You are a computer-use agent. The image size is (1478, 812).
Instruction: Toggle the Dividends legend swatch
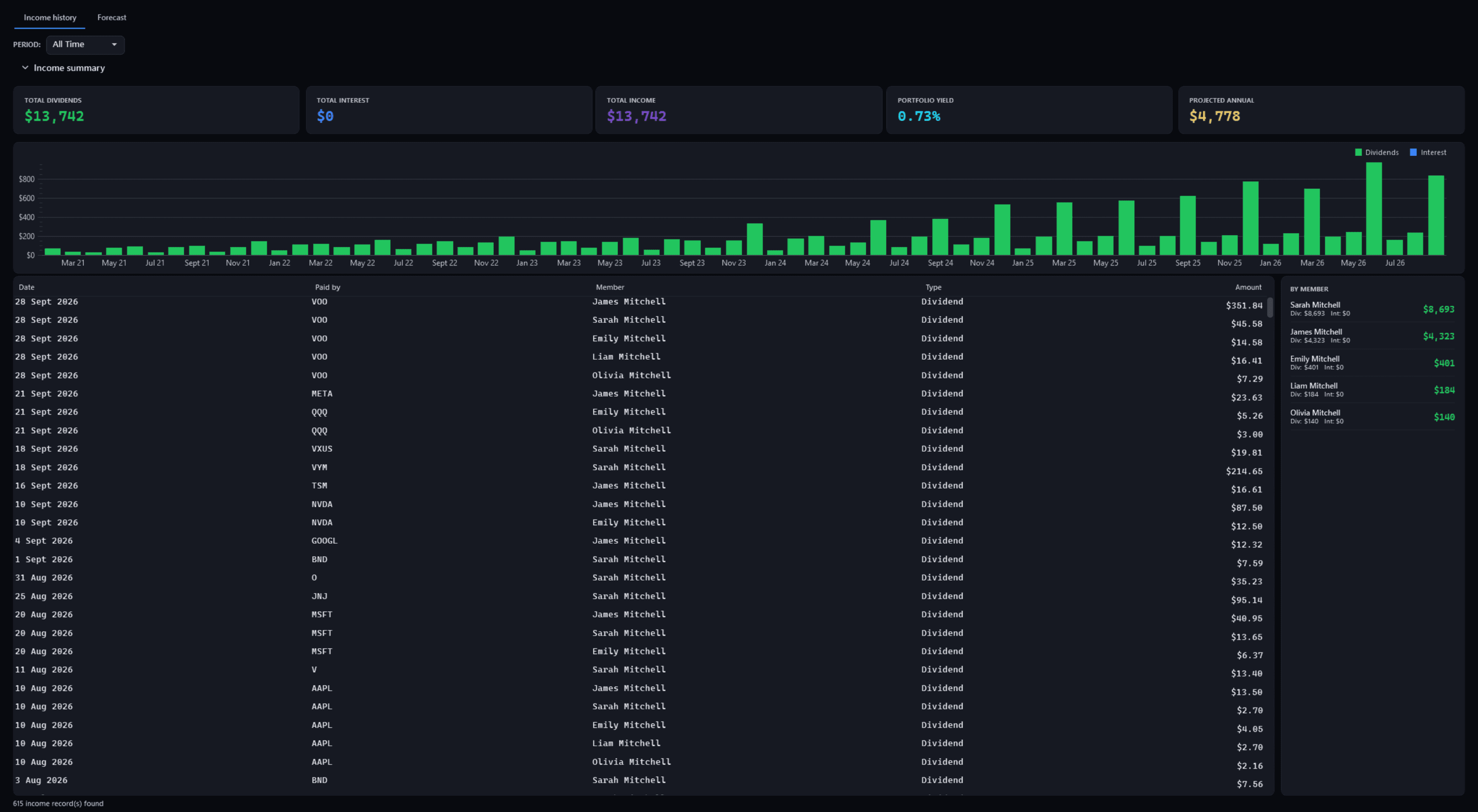(1358, 152)
